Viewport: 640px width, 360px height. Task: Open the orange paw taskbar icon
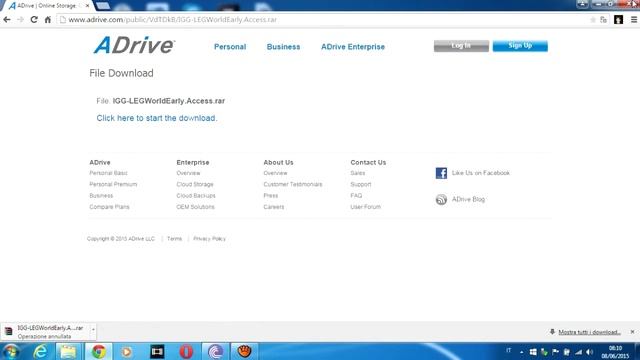[244, 351]
